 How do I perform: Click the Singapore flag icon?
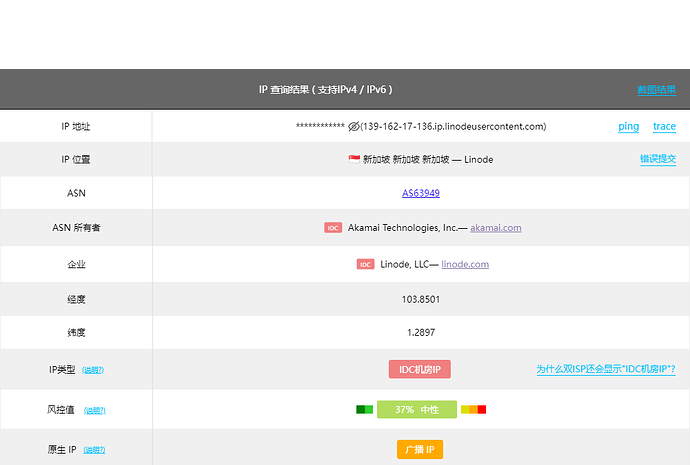pos(354,159)
